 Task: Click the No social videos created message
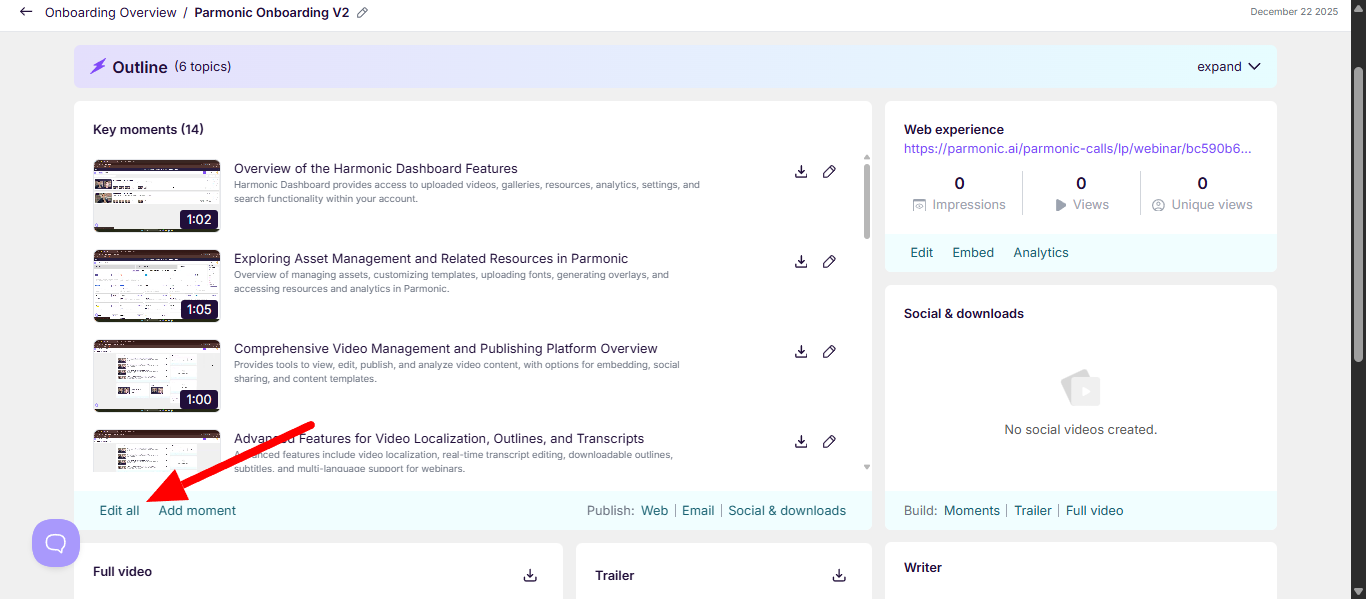tap(1081, 430)
